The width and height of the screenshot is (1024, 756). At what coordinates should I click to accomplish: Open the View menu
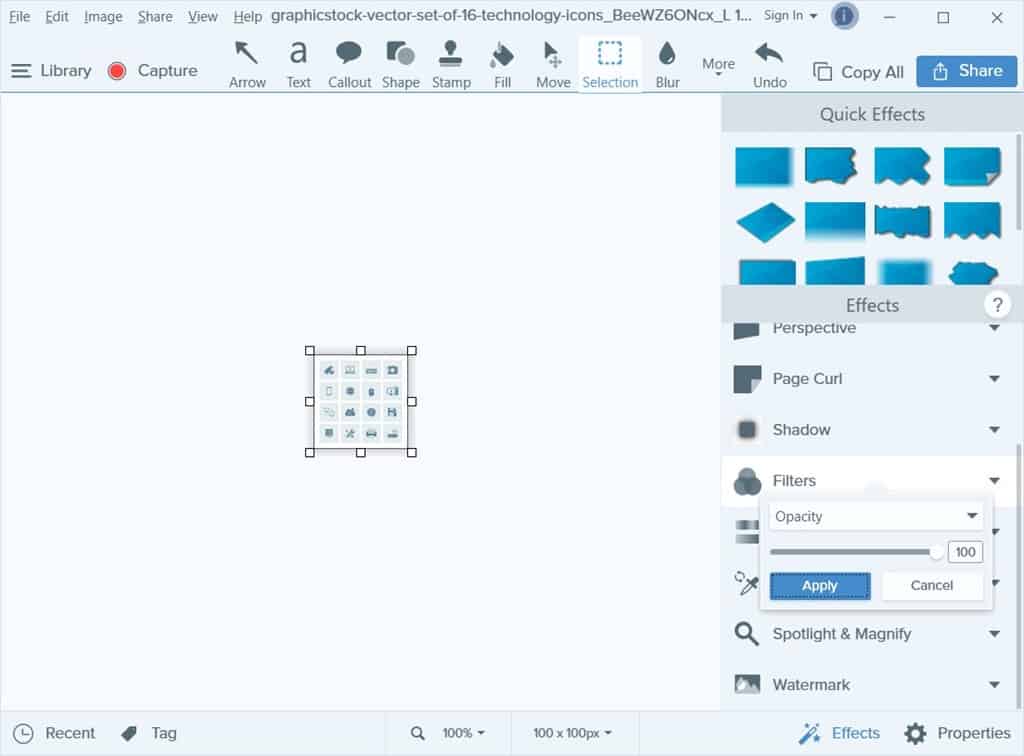coord(202,16)
